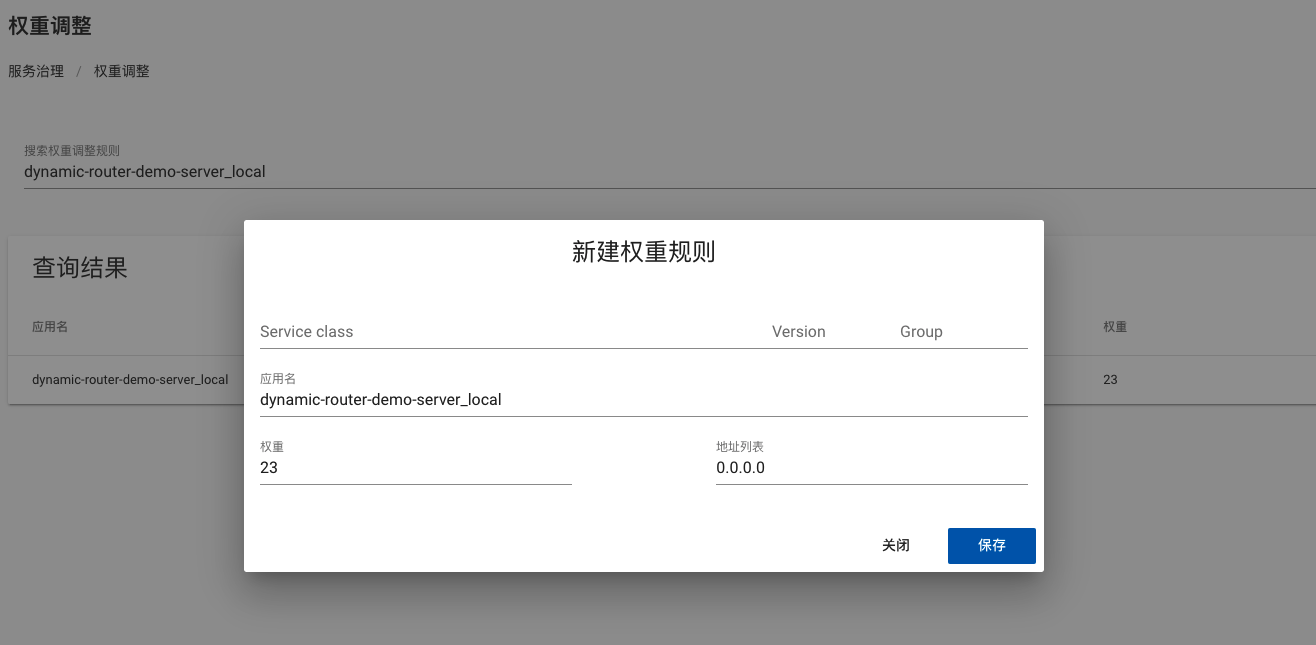The image size is (1316, 645).
Task: Click the 权重调整 page title
Action: [x=50, y=26]
